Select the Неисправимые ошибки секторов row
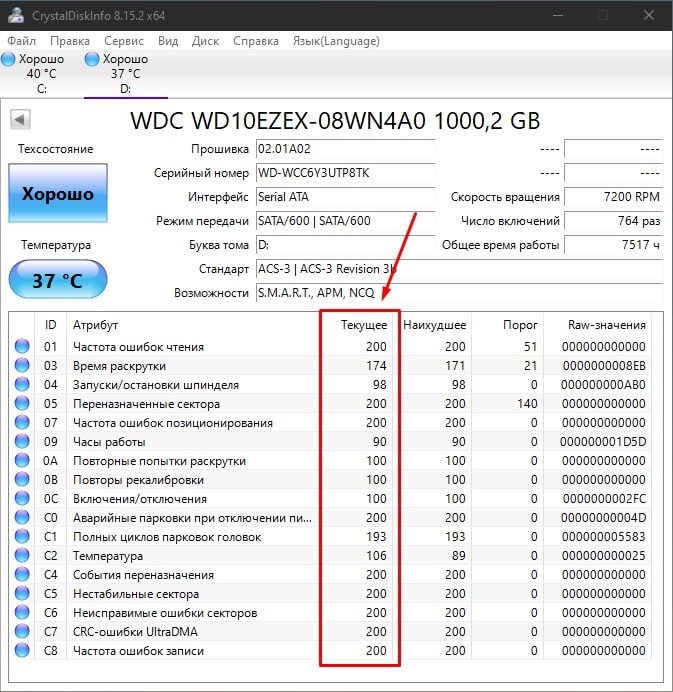The image size is (673, 692). [331, 612]
